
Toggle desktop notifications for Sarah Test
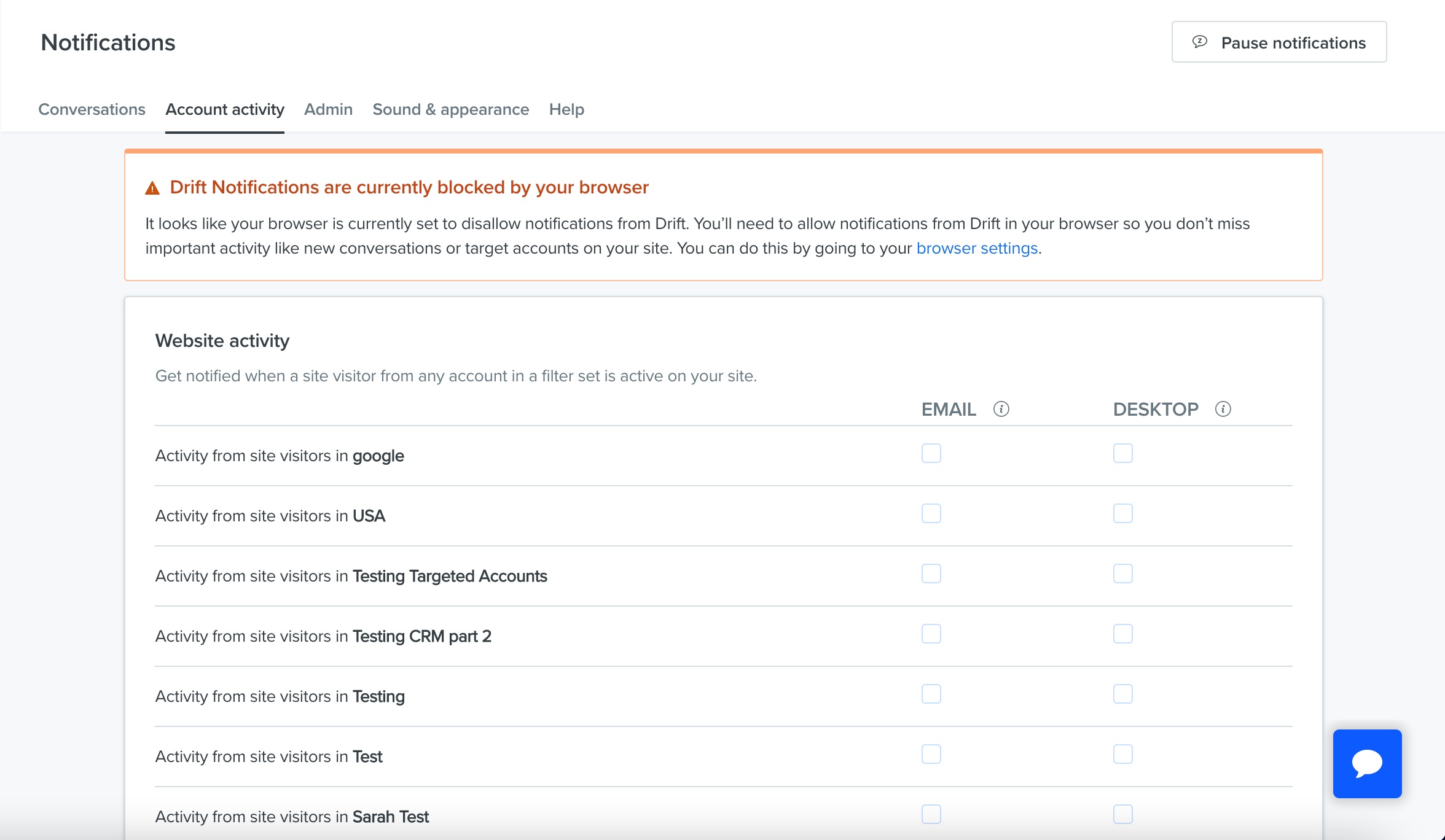pyautogui.click(x=1123, y=814)
